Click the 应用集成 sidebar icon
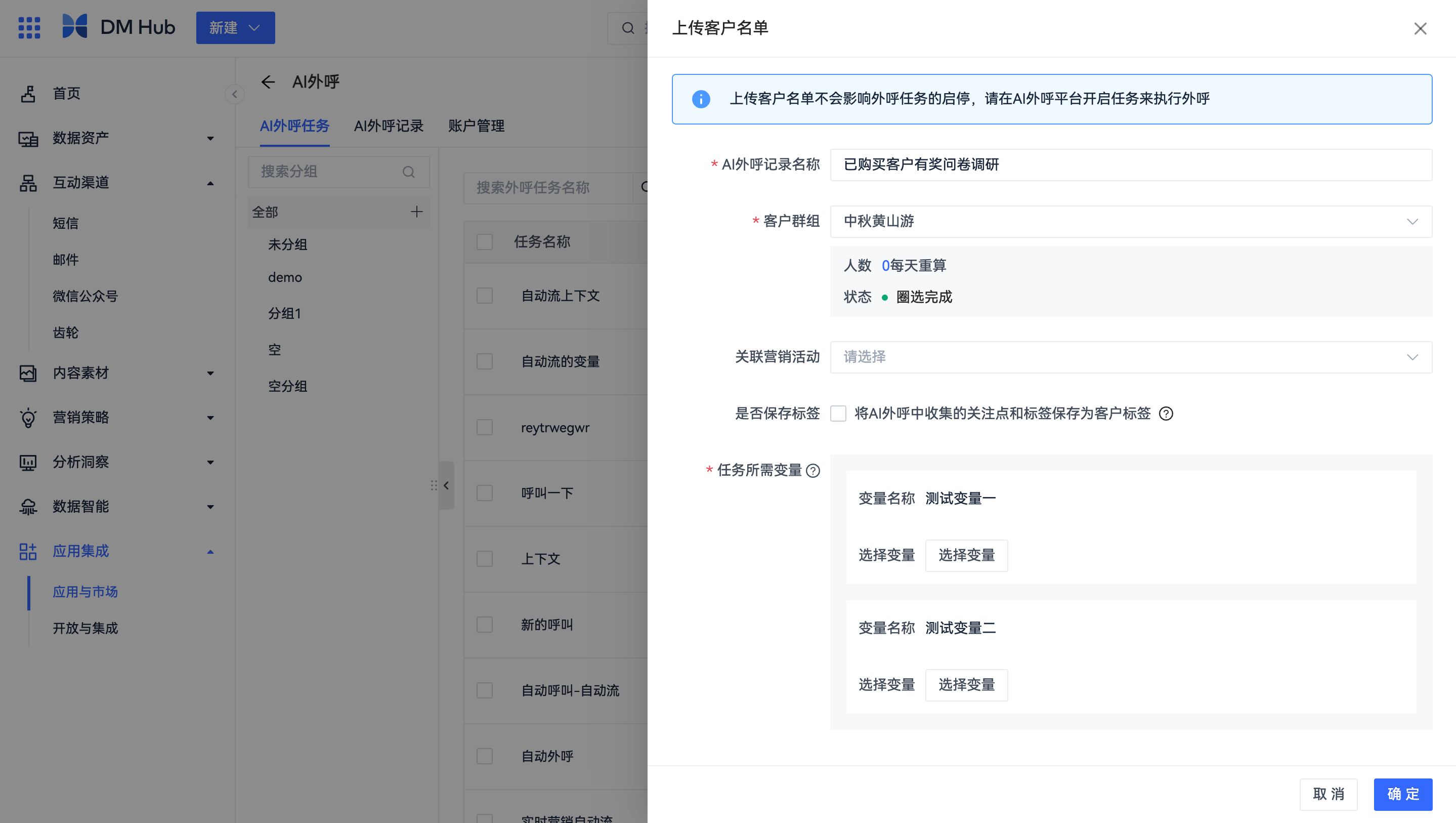Image resolution: width=1456 pixels, height=823 pixels. [x=28, y=552]
